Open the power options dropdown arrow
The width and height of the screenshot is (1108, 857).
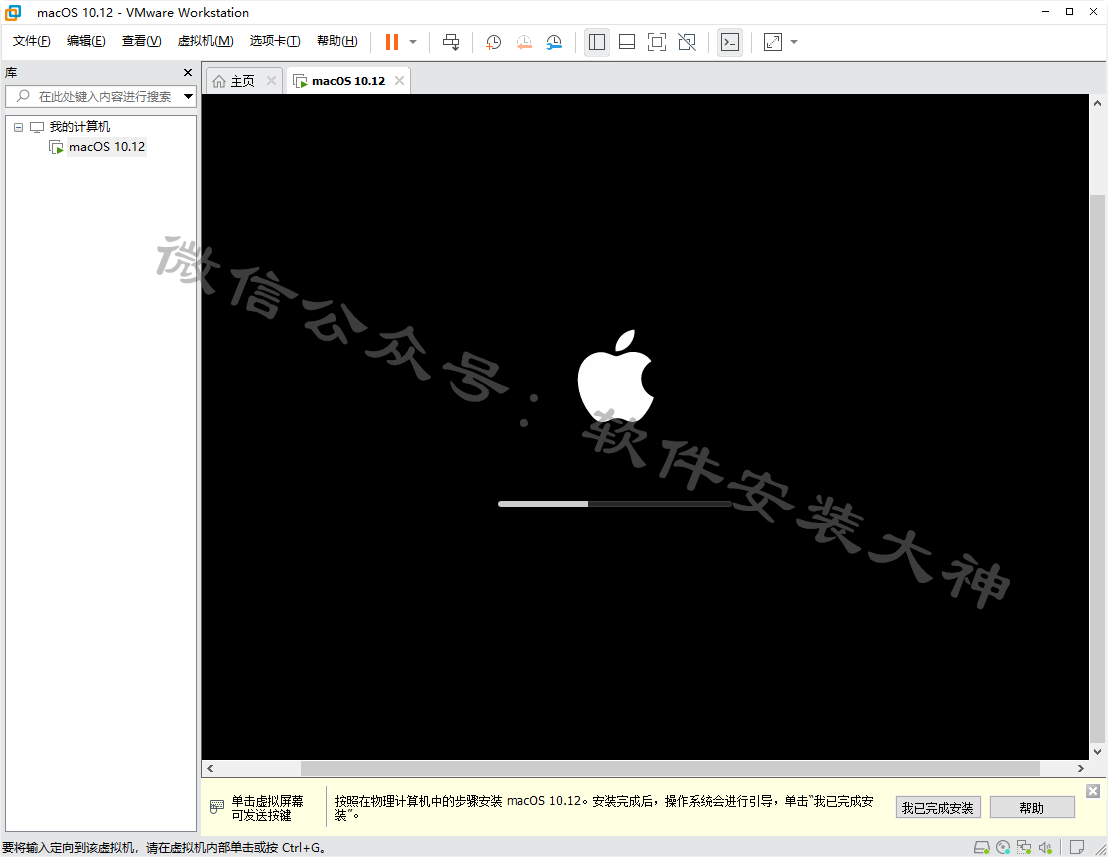[x=413, y=42]
